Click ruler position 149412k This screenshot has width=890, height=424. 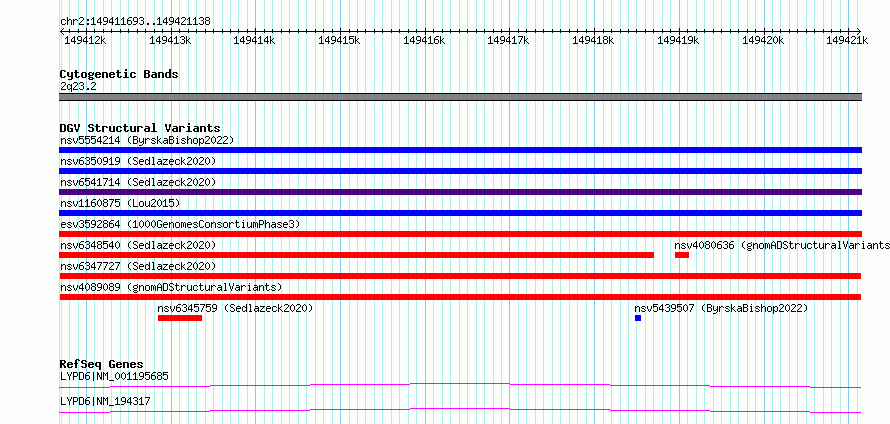(85, 40)
